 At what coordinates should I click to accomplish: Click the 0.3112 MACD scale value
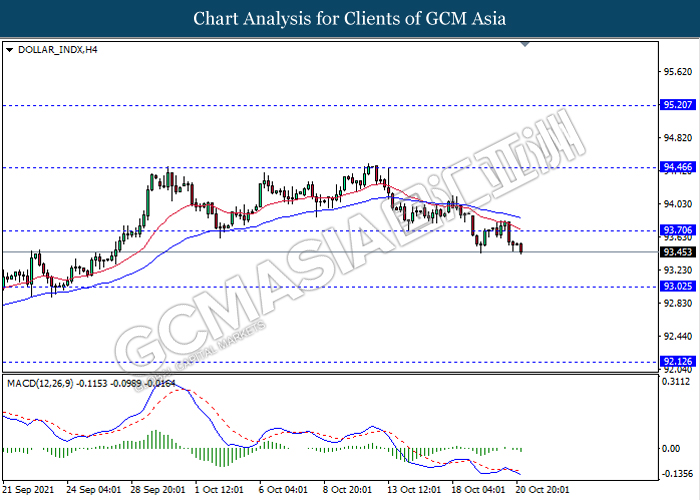point(676,382)
